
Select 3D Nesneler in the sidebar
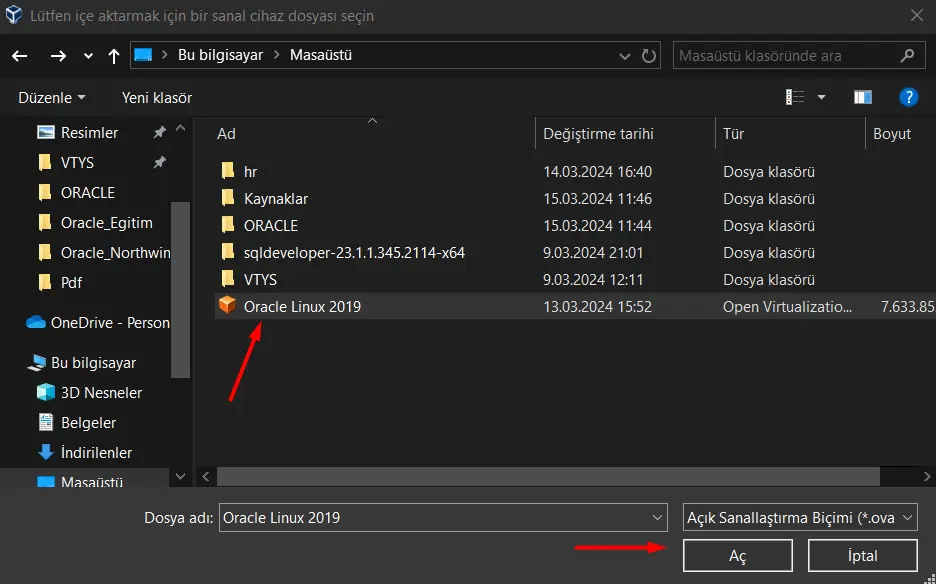tap(101, 393)
